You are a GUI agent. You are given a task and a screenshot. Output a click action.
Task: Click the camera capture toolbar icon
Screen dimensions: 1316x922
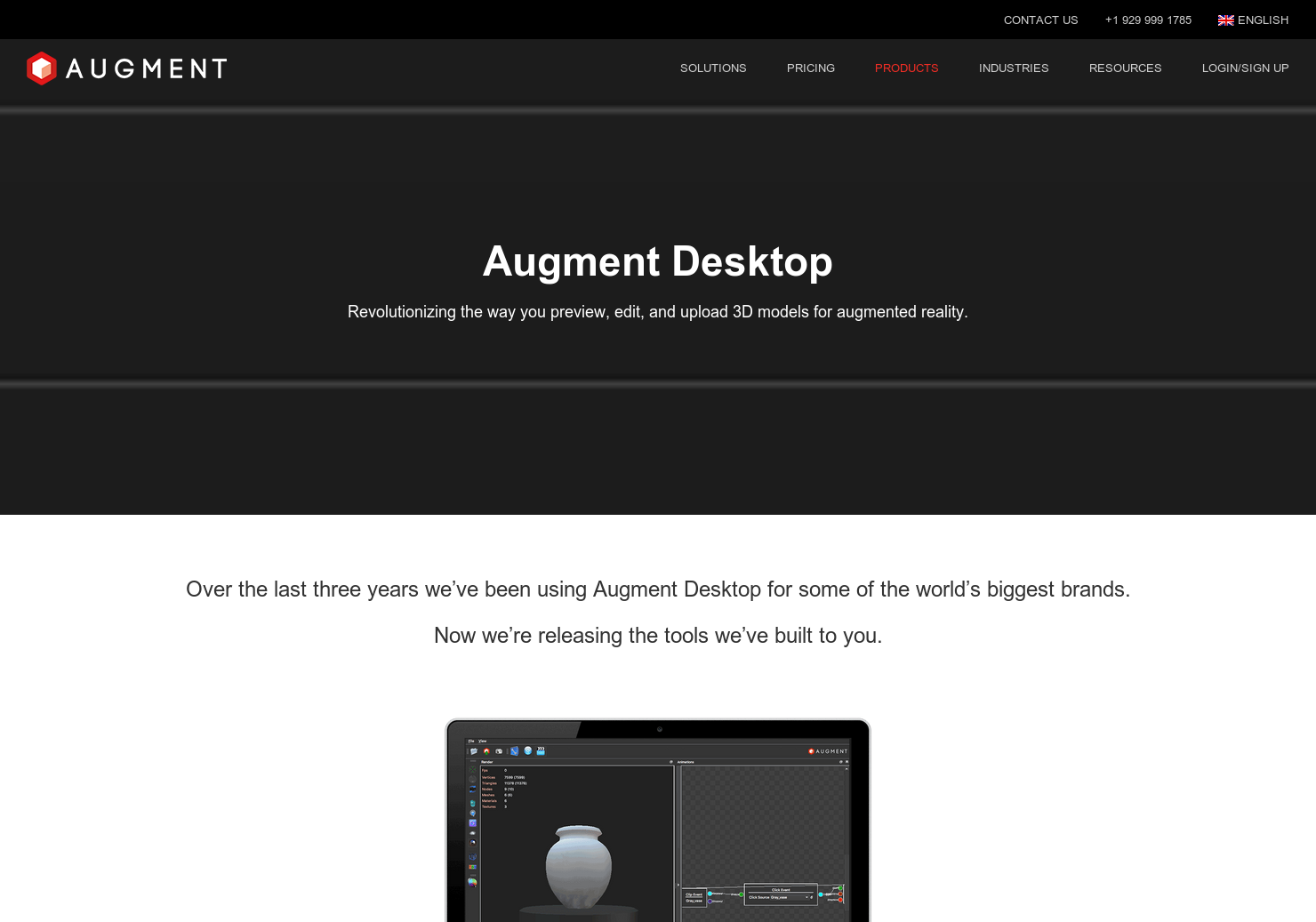click(x=499, y=750)
